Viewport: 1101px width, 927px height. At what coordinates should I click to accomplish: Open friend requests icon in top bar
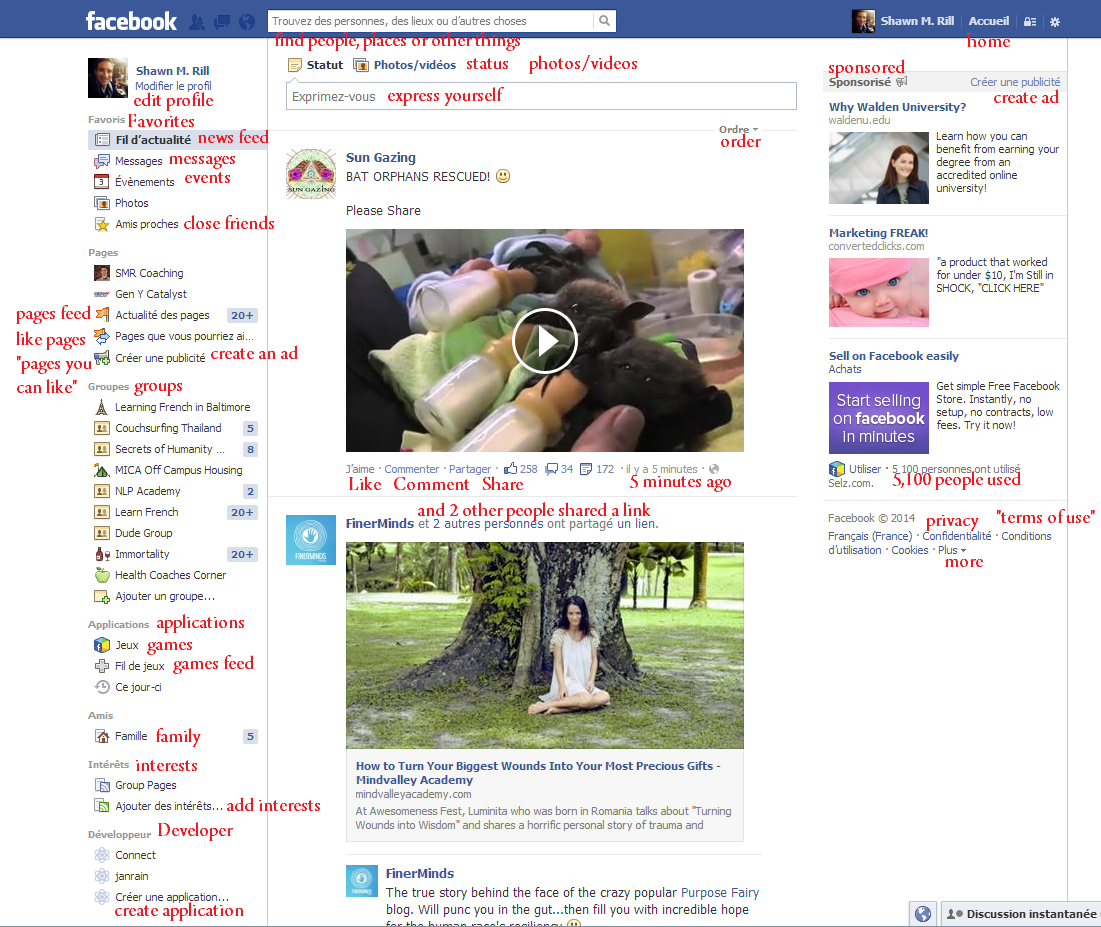click(197, 22)
